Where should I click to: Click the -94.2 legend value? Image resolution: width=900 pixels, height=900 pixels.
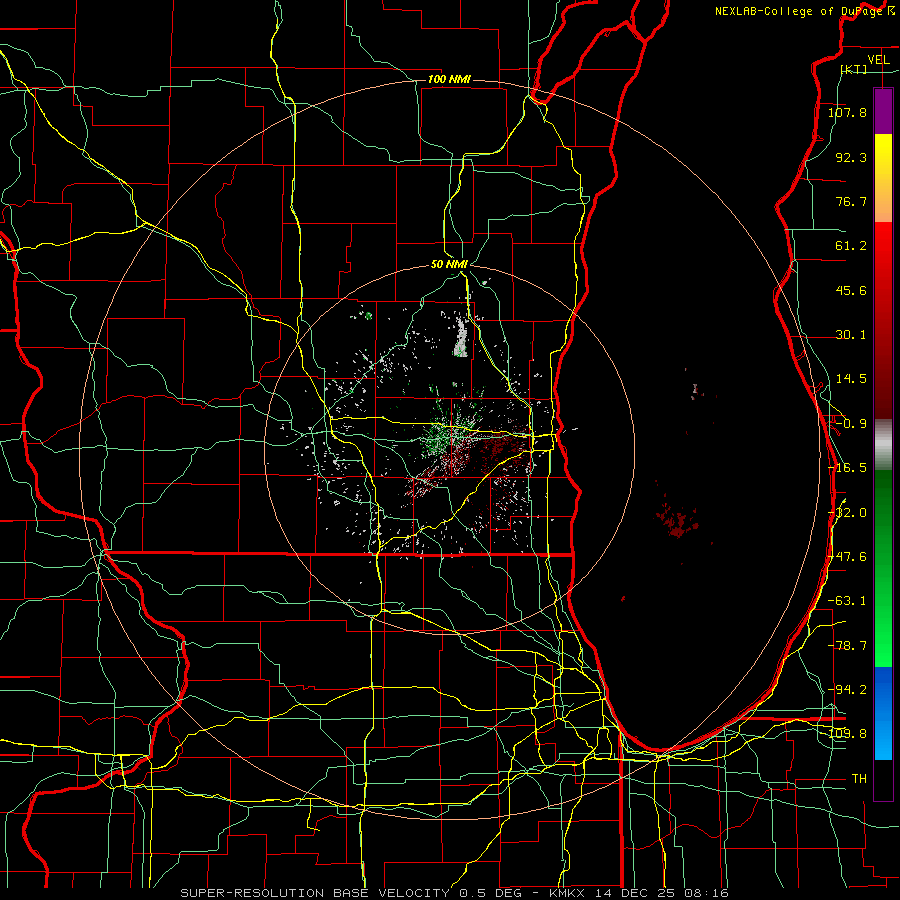(x=847, y=690)
